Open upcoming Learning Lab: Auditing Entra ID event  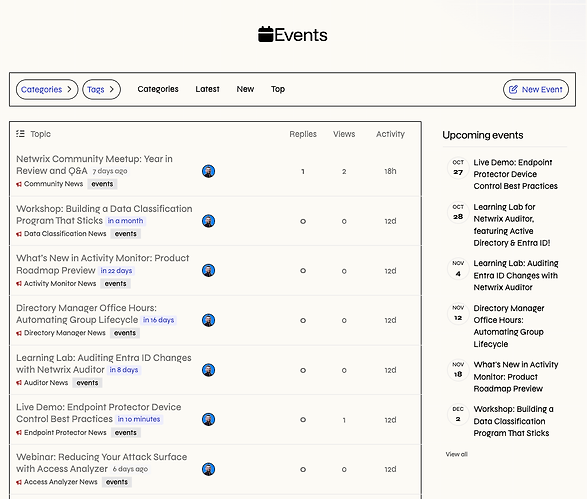point(516,275)
